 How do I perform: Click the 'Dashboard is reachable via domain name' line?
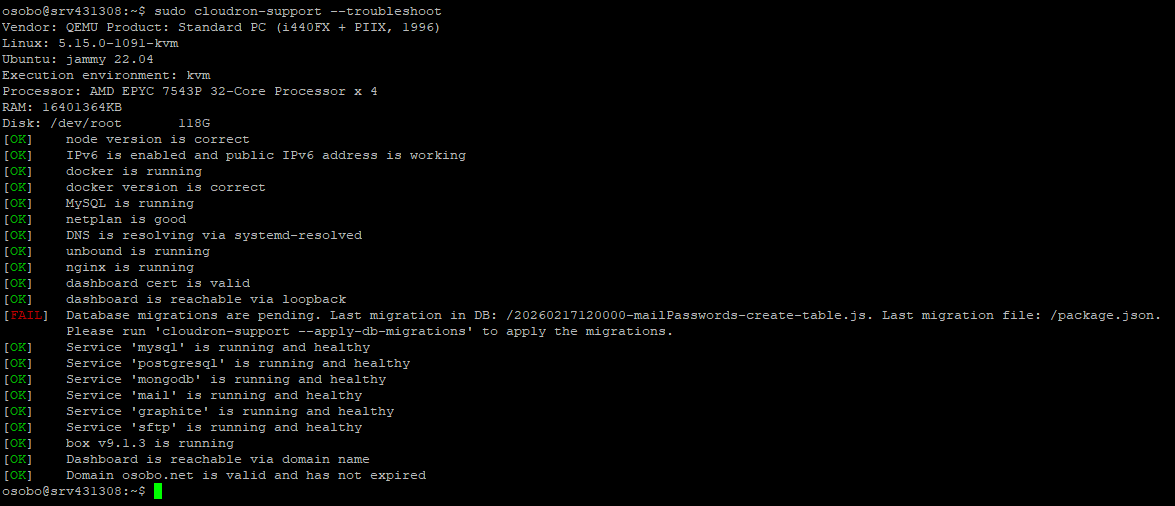(218, 459)
